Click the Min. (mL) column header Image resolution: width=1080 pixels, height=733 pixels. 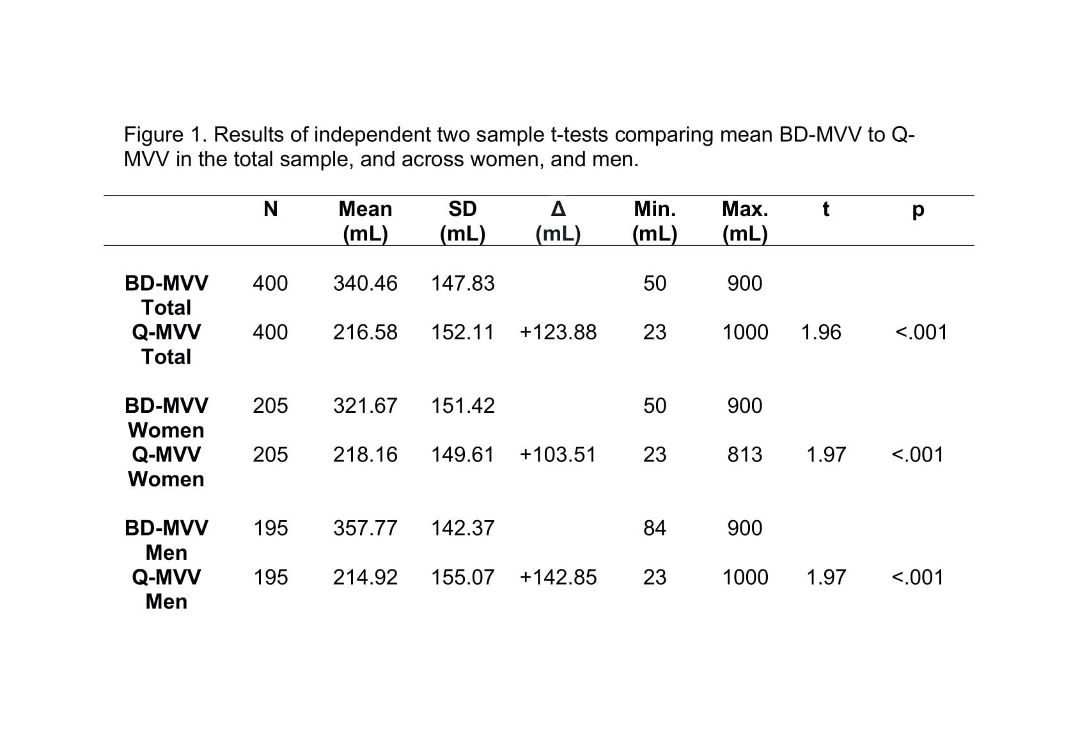654,221
